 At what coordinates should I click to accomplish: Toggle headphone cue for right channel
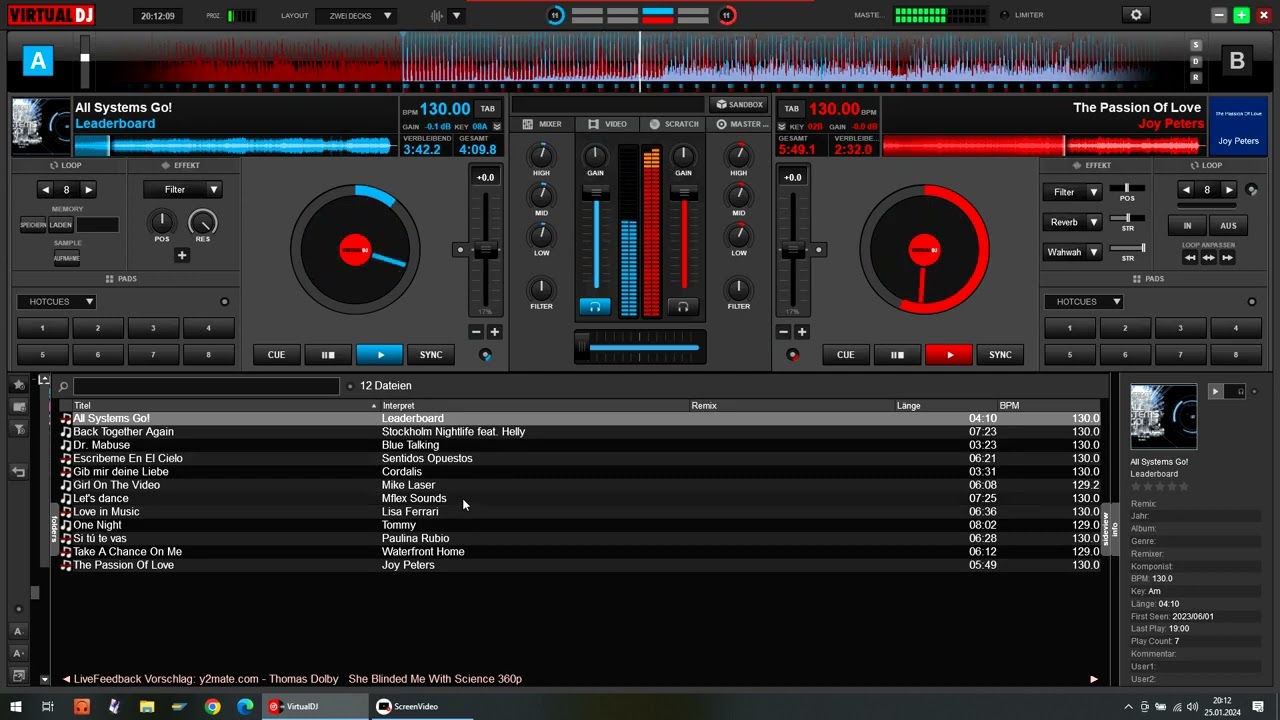click(x=683, y=307)
